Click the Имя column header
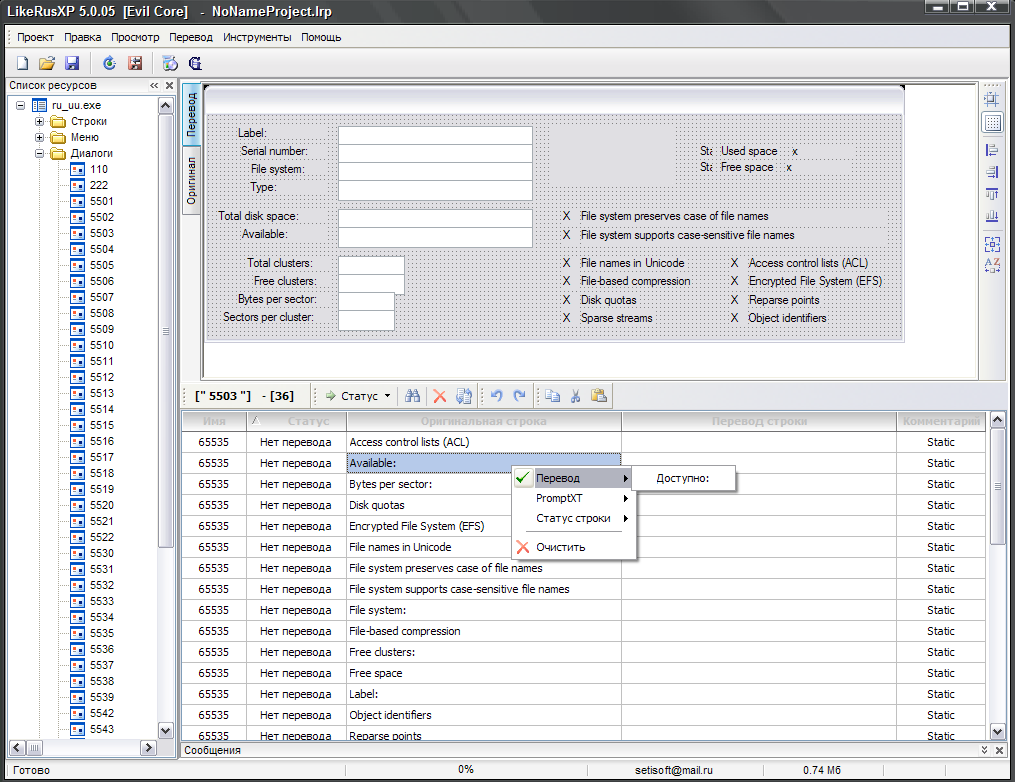 point(214,421)
